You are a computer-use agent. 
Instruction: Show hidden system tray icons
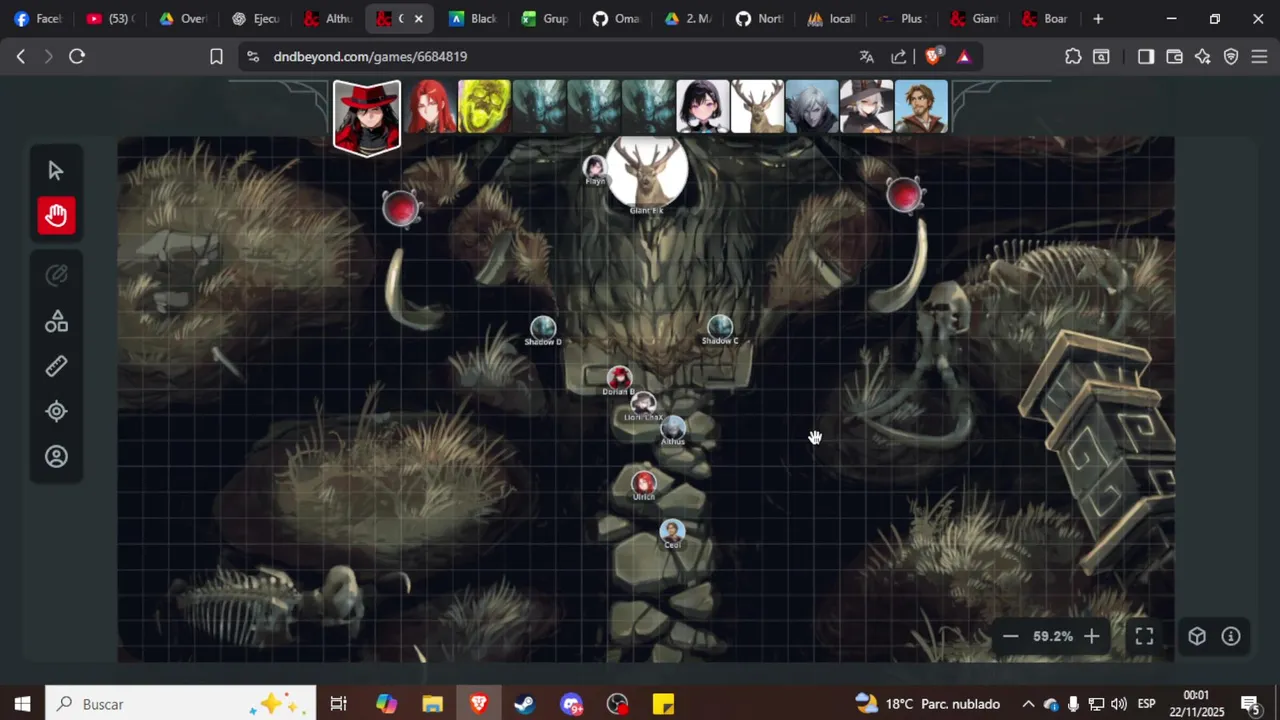(x=1028, y=704)
